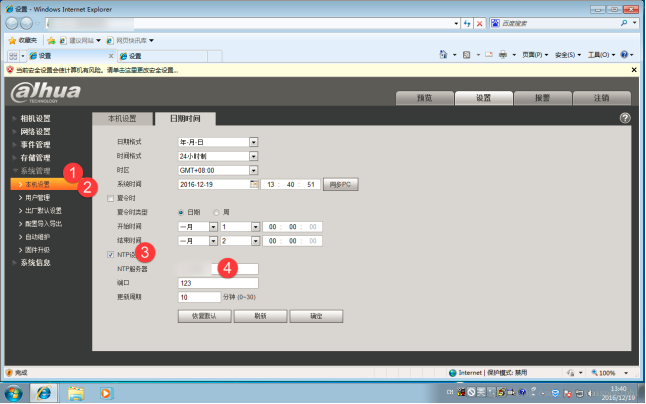Click the help question mark icon
The image size is (646, 404).
[625, 118]
